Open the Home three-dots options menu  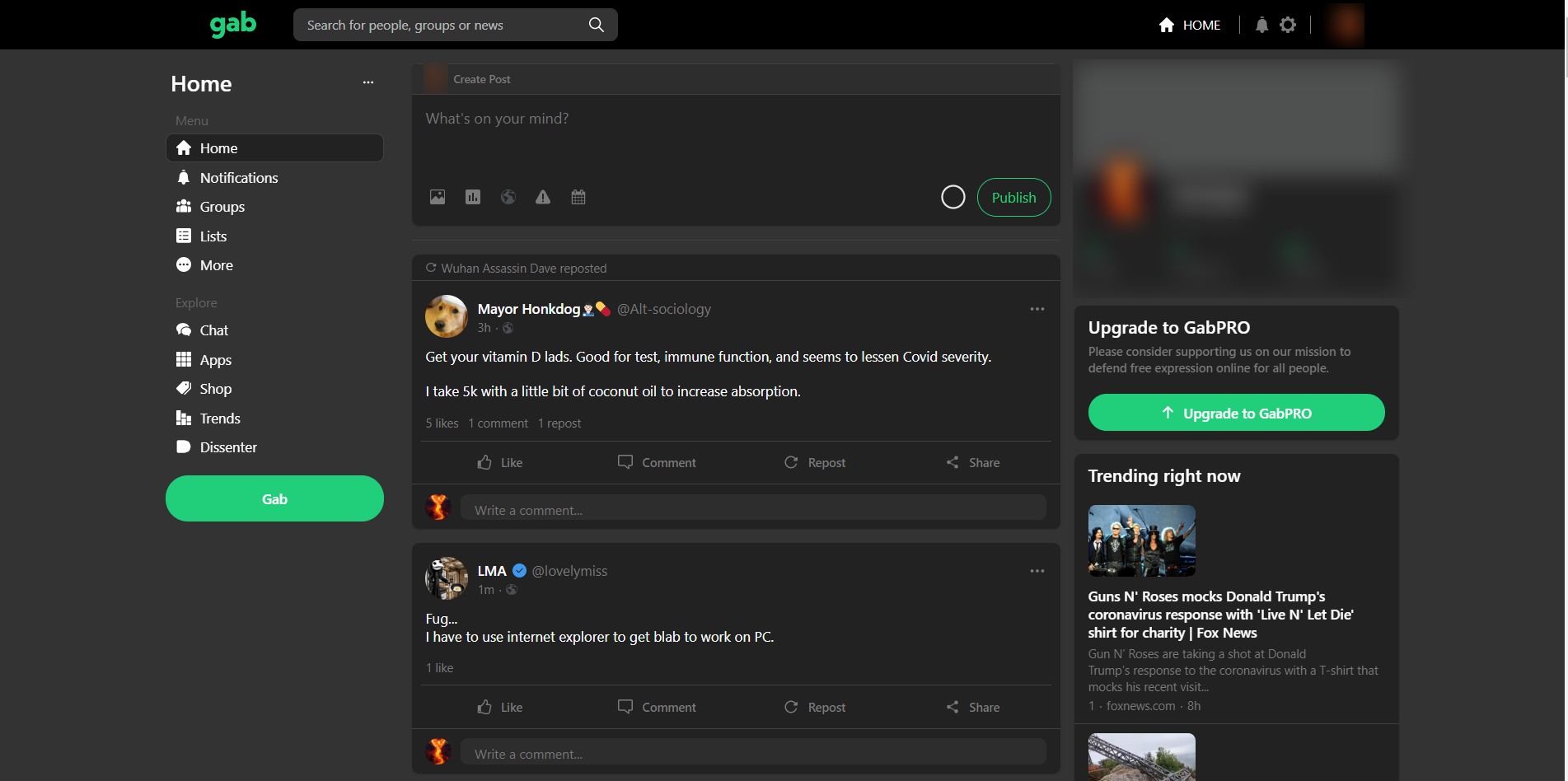[x=368, y=82]
